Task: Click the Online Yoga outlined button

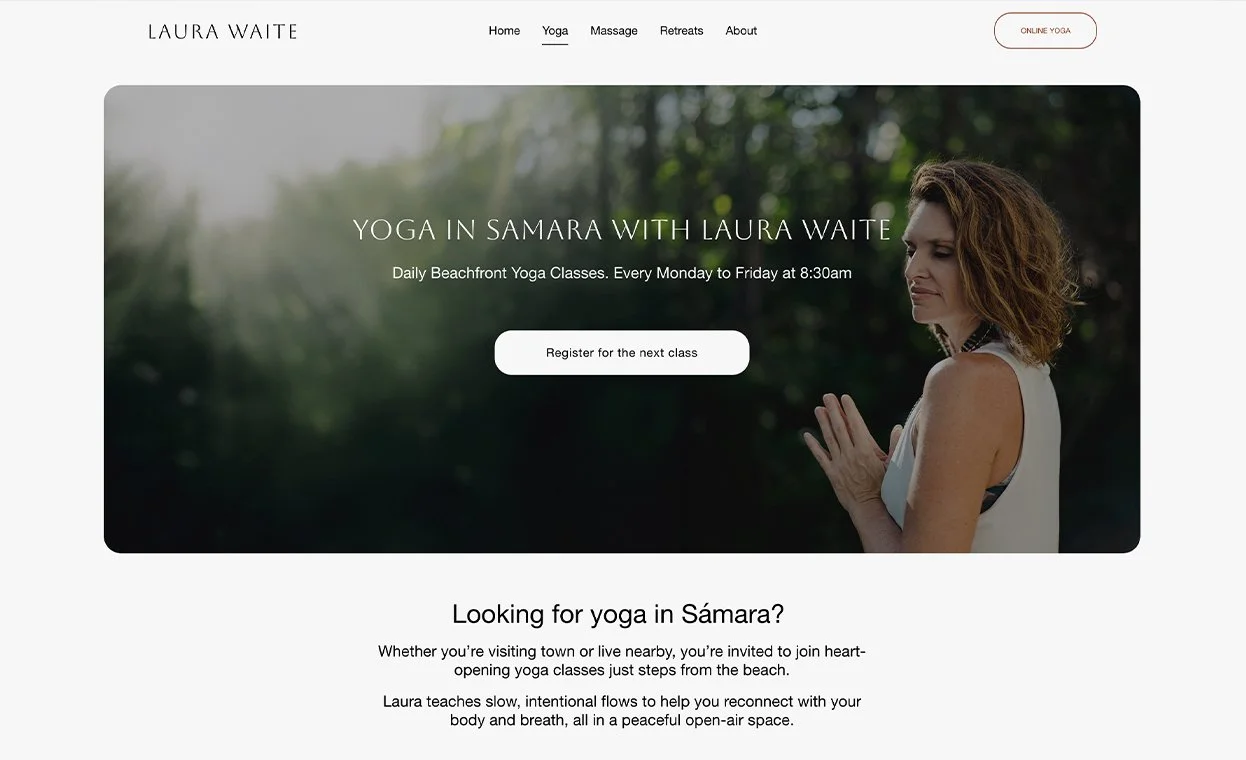Action: point(1045,31)
